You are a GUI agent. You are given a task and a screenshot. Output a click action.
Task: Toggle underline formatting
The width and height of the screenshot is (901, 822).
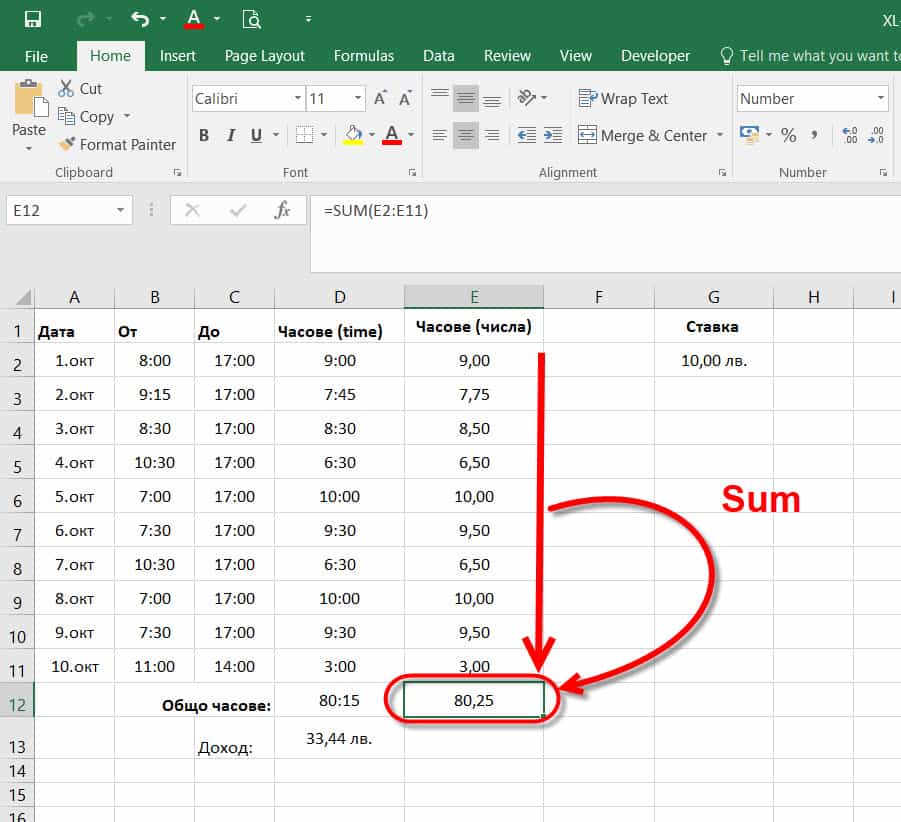tap(256, 136)
